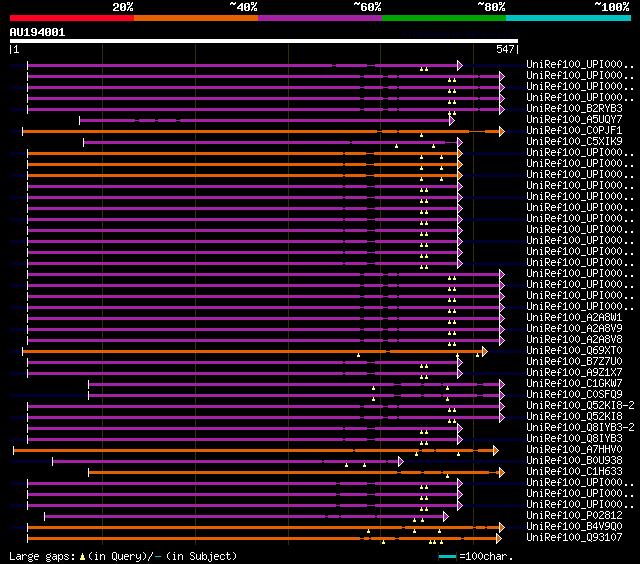Image resolution: width=640 pixels, height=564 pixels.
Task: Click the end arrowhead of the A5UQY7 alignment
Action: click(x=452, y=120)
